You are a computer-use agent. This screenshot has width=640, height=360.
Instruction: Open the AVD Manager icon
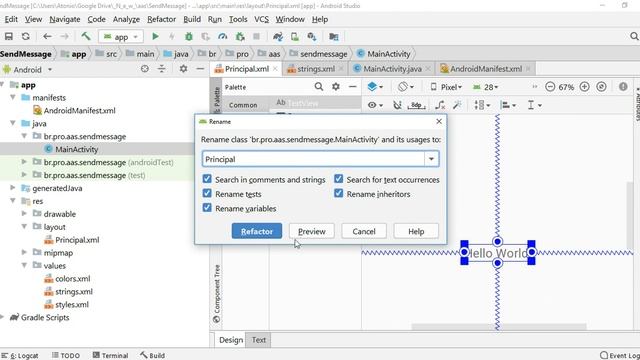295,36
